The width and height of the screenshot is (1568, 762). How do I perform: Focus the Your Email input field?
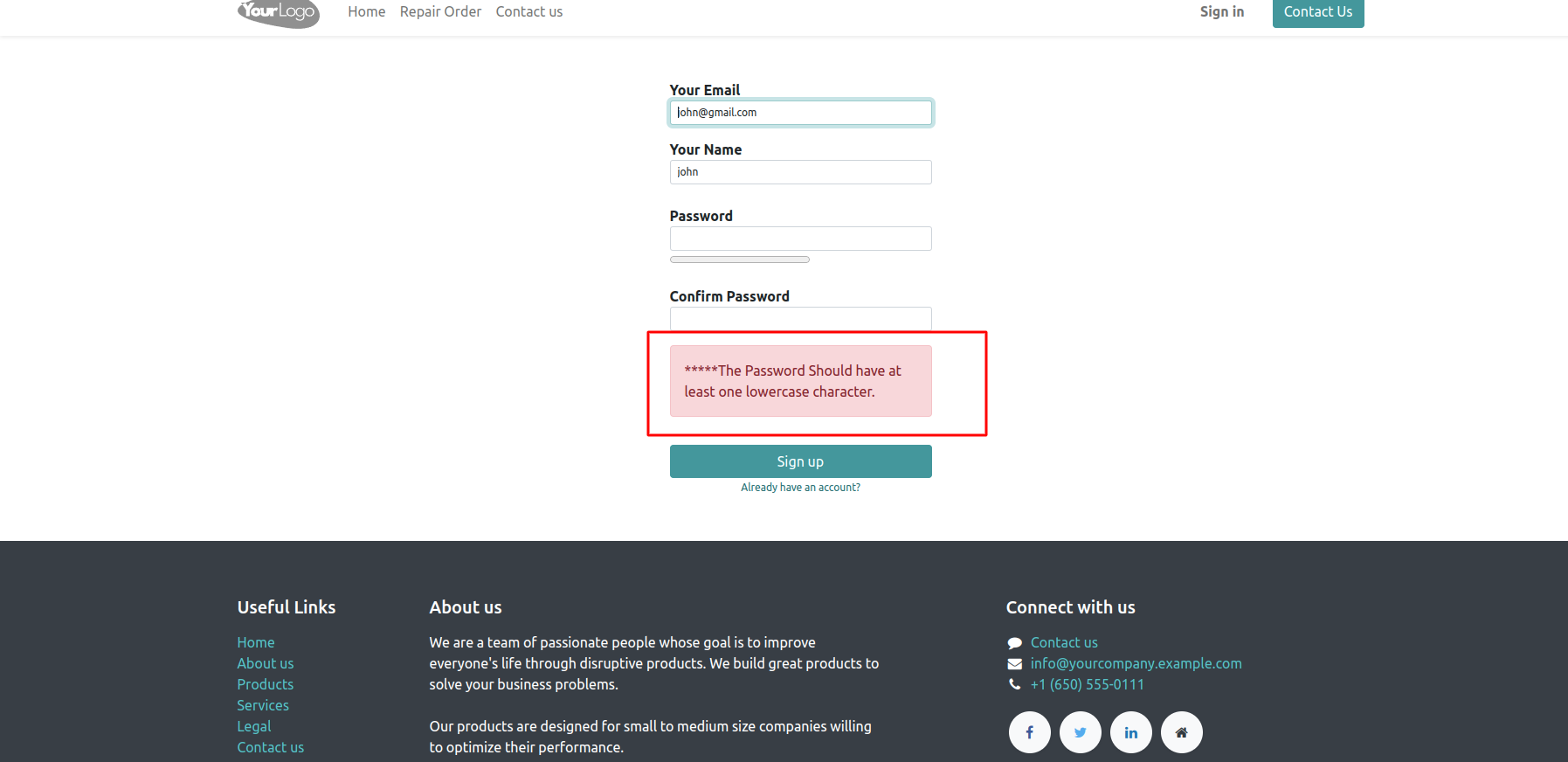(x=800, y=113)
